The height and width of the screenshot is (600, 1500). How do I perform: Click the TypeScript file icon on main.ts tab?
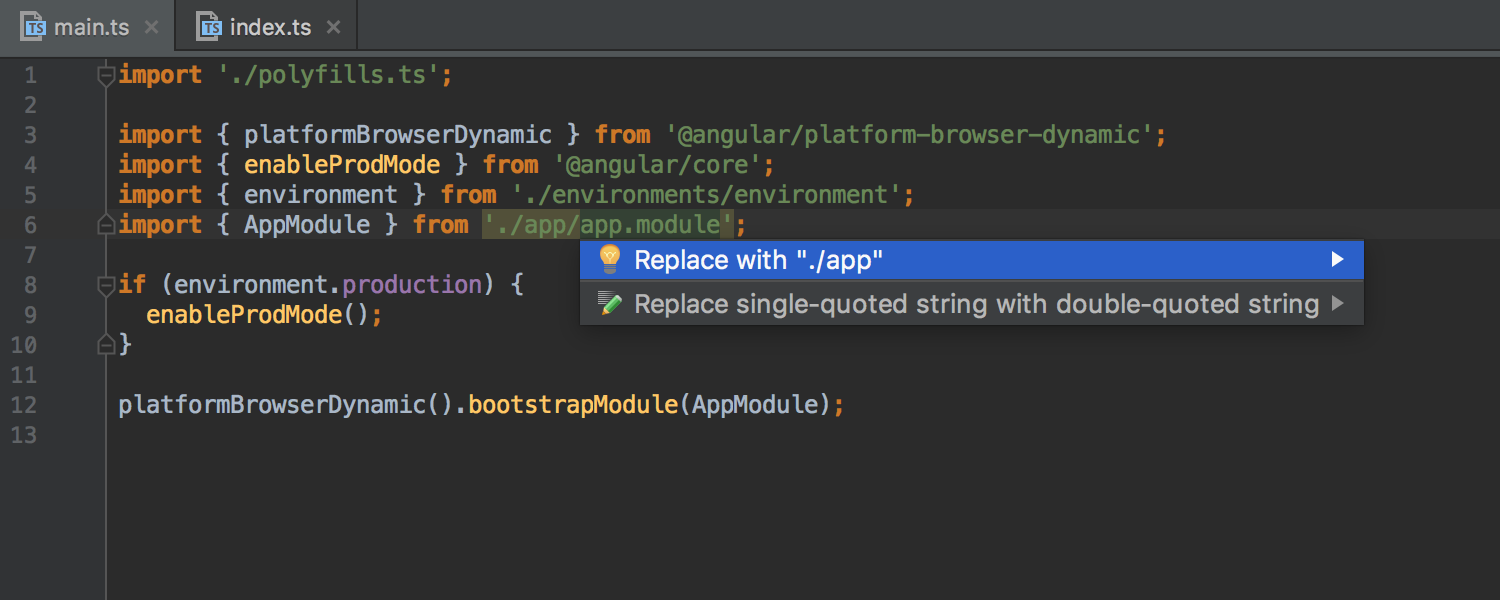[x=34, y=26]
